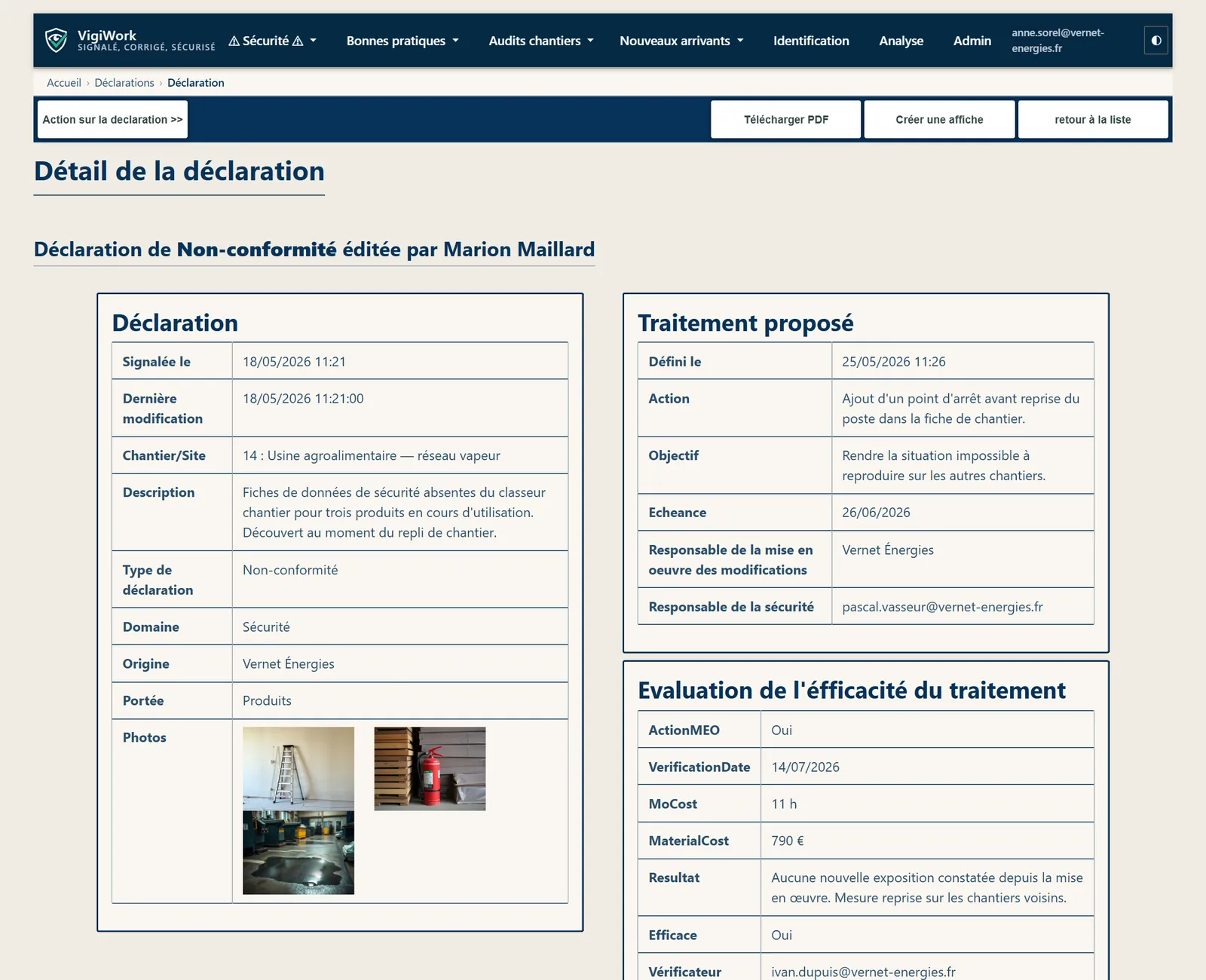Screen dimensions: 1206x980
Task: Open the fire extinguisher photo thumbnail
Action: [x=430, y=769]
